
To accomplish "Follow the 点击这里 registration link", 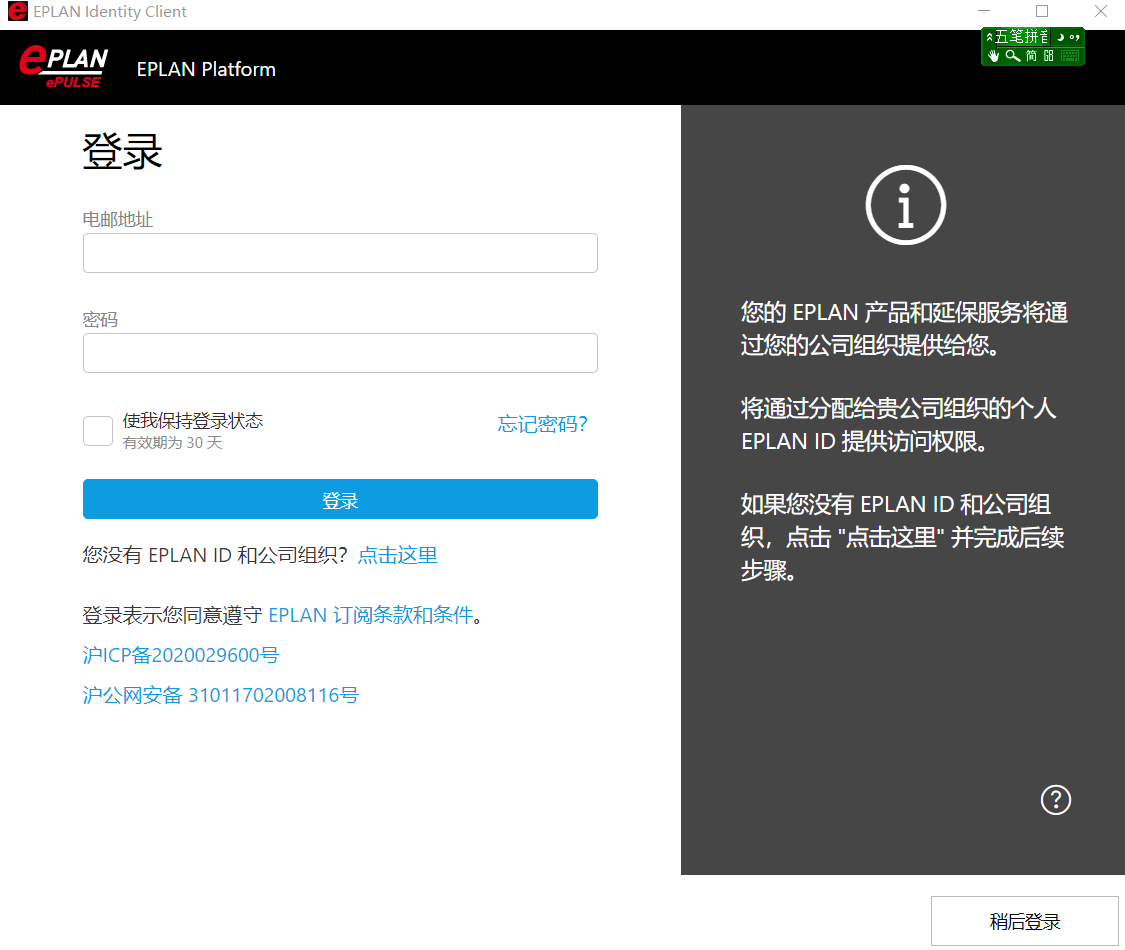I will pyautogui.click(x=398, y=555).
